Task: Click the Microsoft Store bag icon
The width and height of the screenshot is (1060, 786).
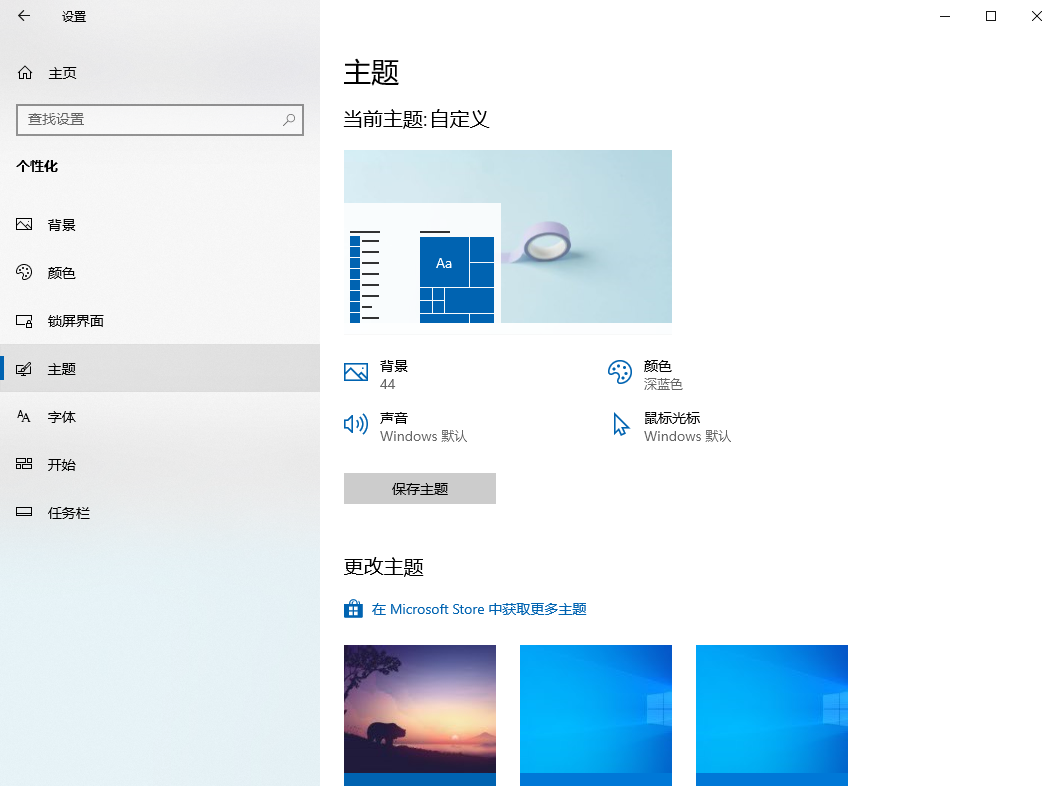Action: pos(353,608)
